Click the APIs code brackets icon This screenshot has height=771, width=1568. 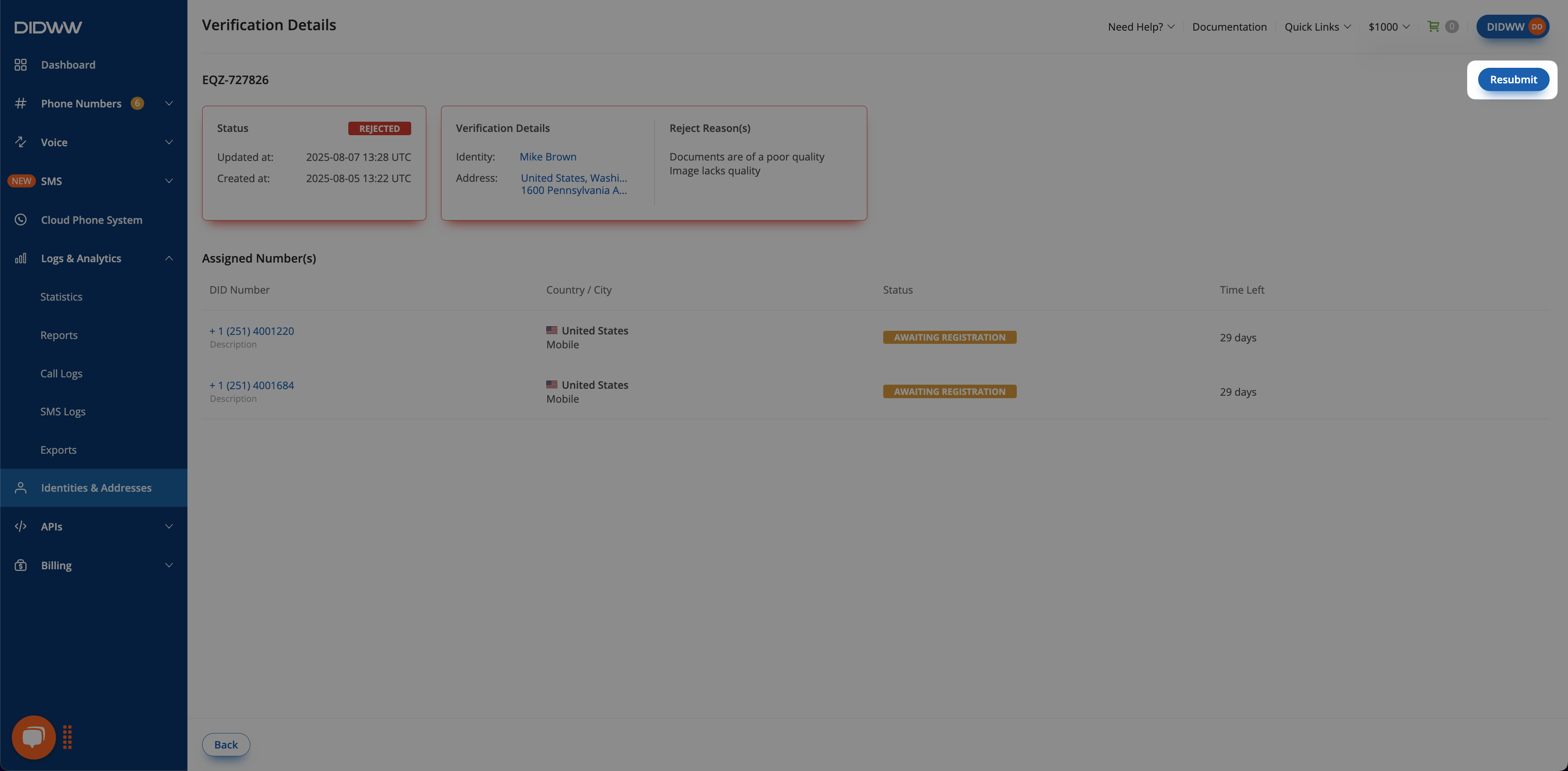point(21,526)
